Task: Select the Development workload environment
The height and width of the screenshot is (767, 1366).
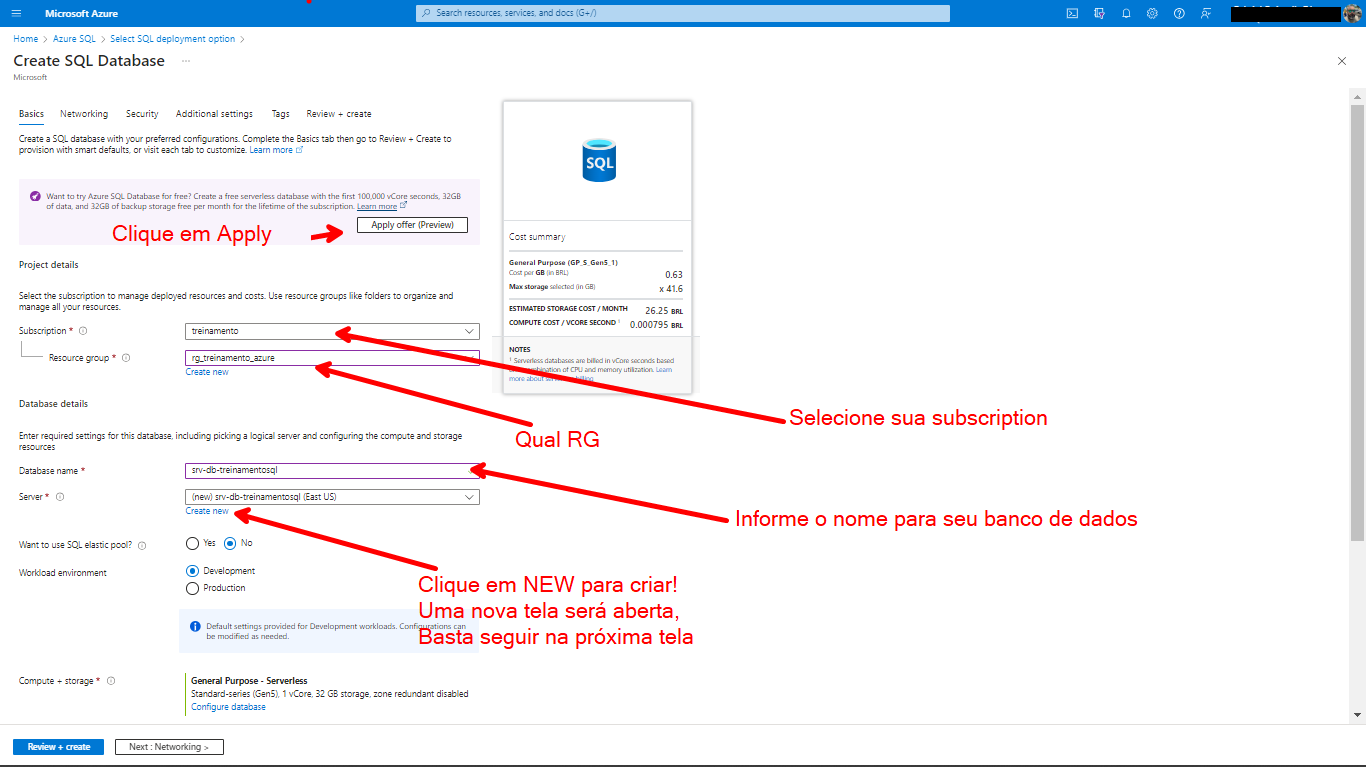Action: (x=191, y=571)
